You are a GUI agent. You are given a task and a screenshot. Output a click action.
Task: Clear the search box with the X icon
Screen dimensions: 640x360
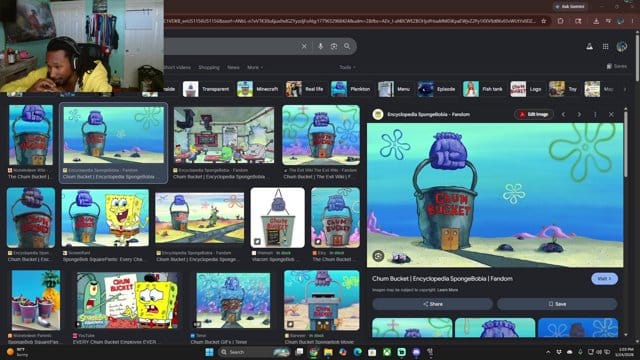coord(304,47)
